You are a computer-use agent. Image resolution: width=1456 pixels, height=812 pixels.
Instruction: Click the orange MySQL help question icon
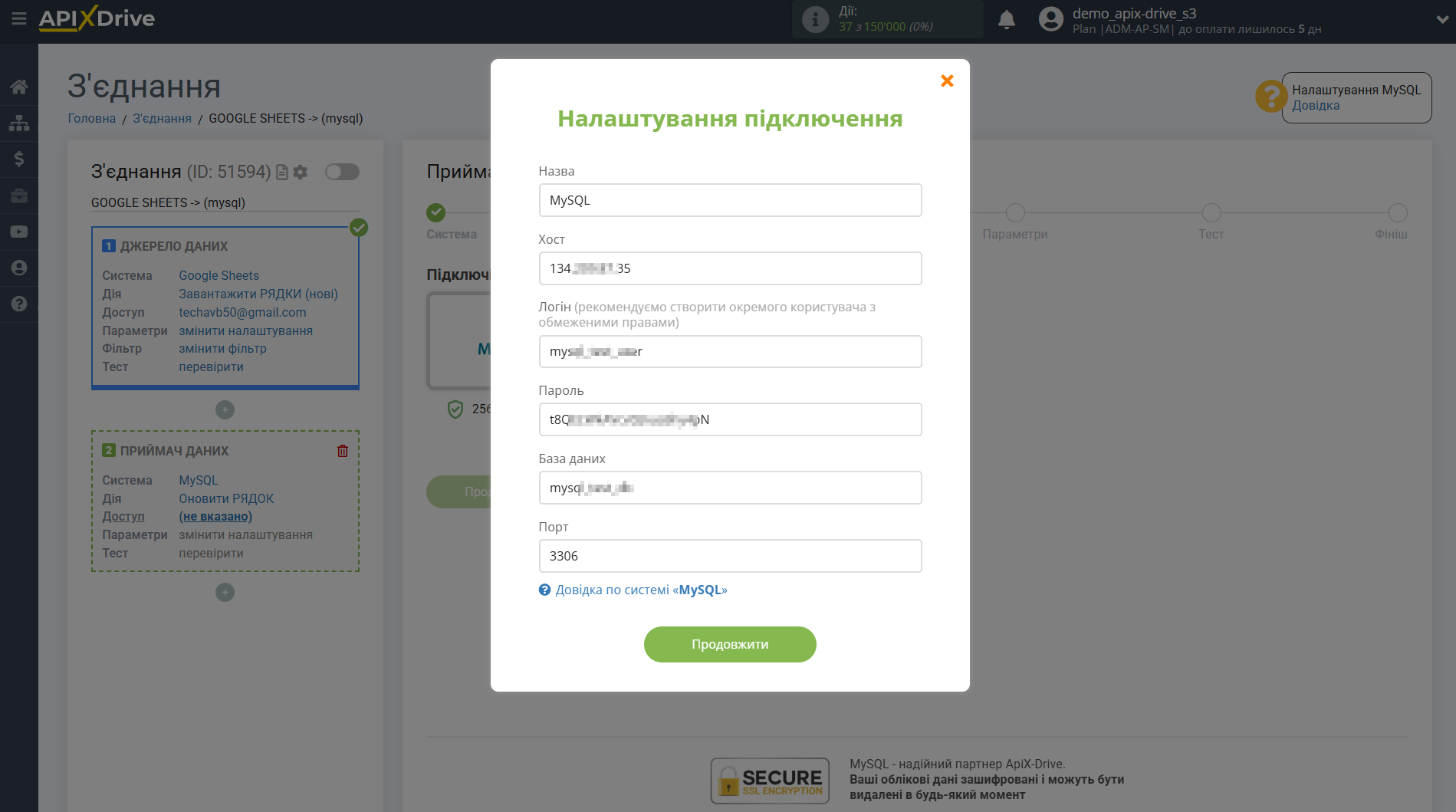pyautogui.click(x=1270, y=97)
